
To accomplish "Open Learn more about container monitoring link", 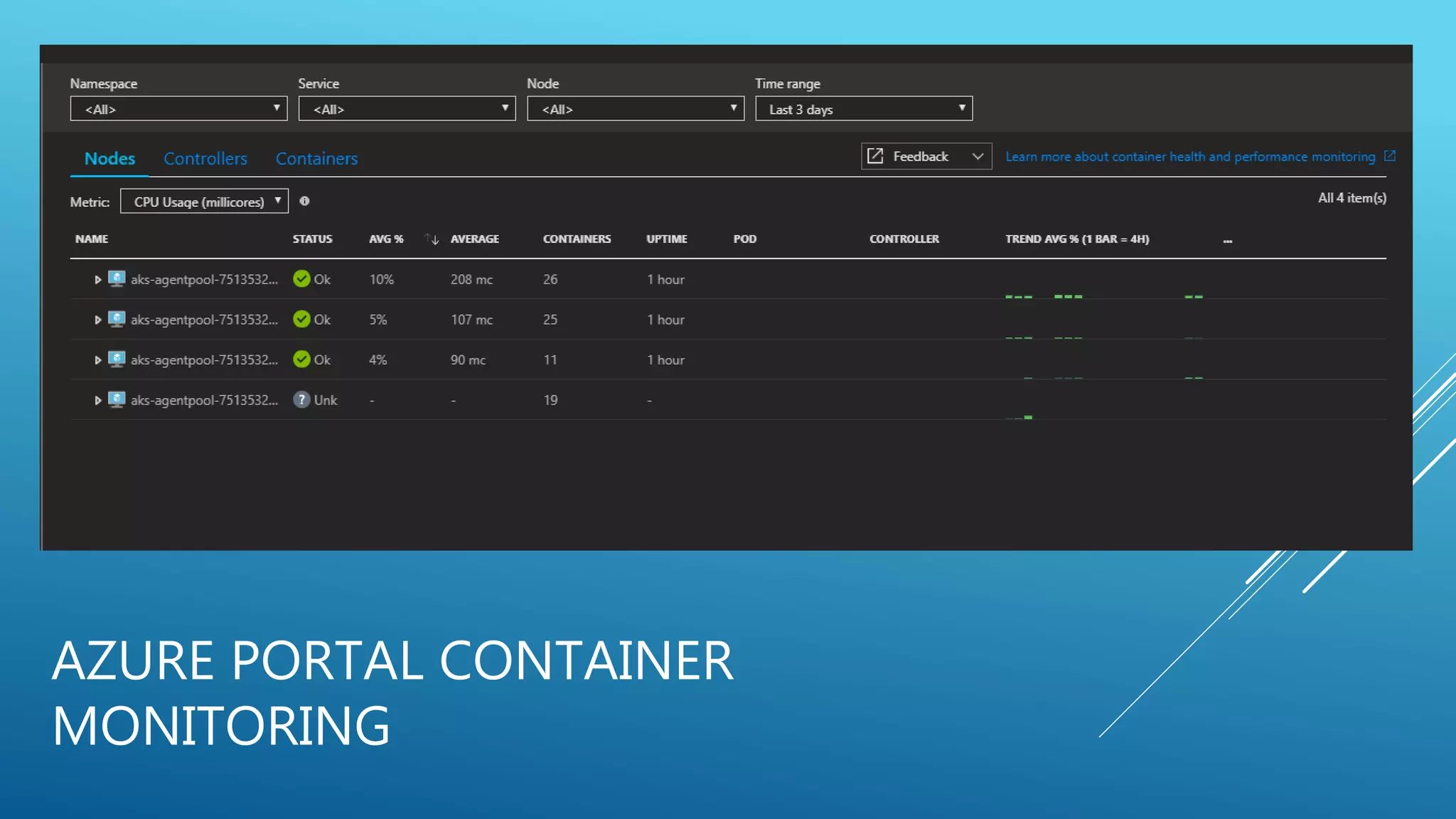I will click(1190, 156).
